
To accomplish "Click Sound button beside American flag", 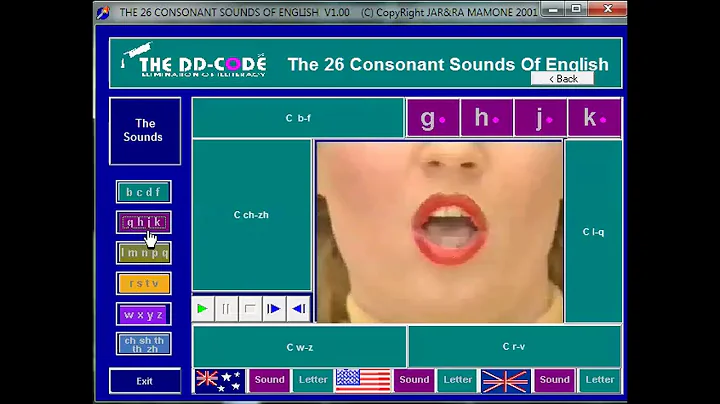I will [414, 380].
